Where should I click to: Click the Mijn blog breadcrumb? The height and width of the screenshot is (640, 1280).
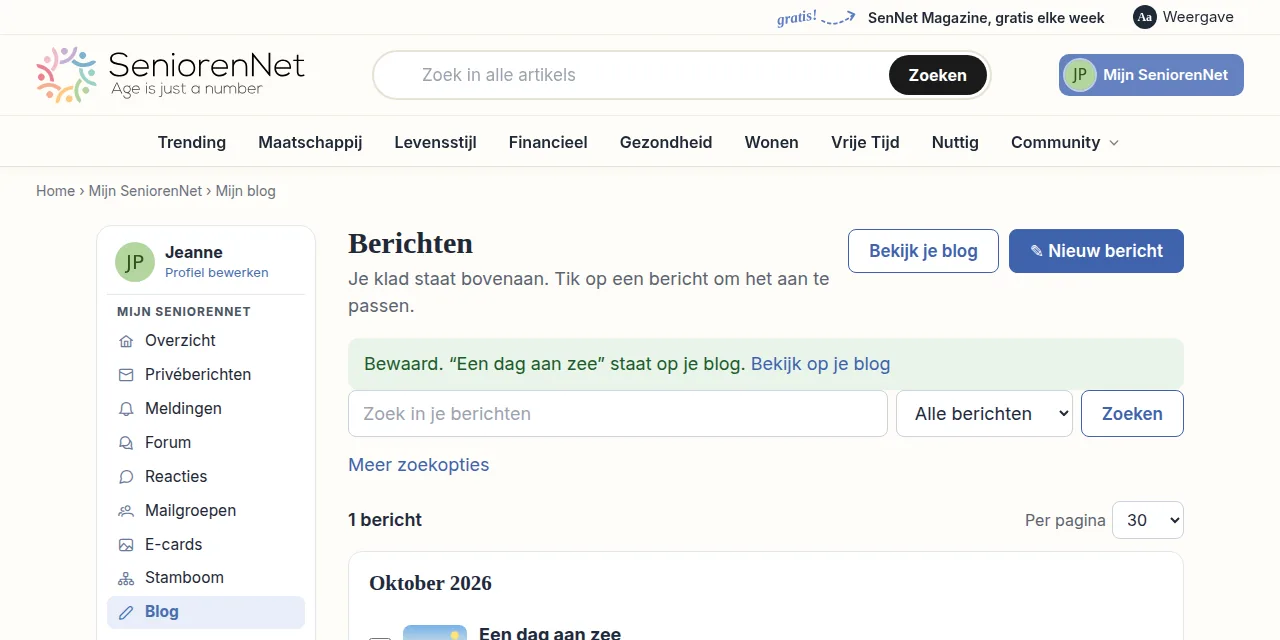coord(246,191)
